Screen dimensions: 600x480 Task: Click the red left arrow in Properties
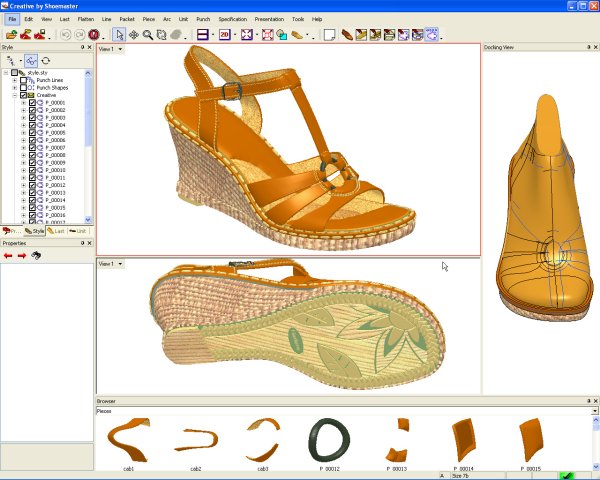point(8,255)
